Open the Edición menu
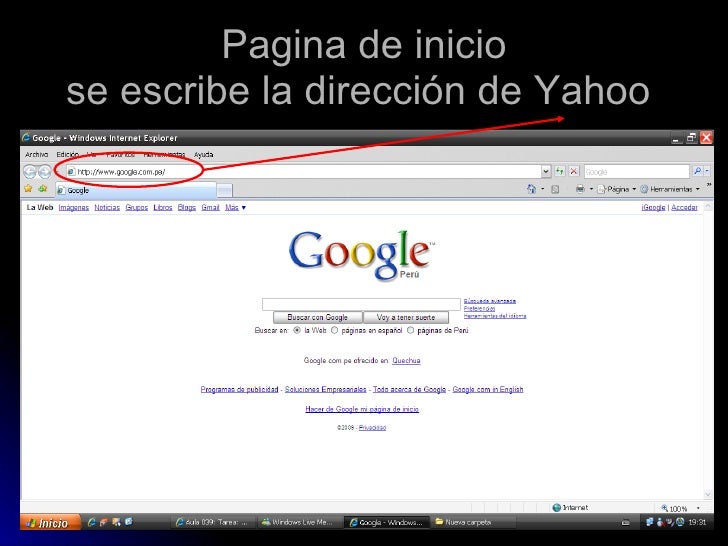Viewport: 728px width, 546px height. pyautogui.click(x=67, y=155)
